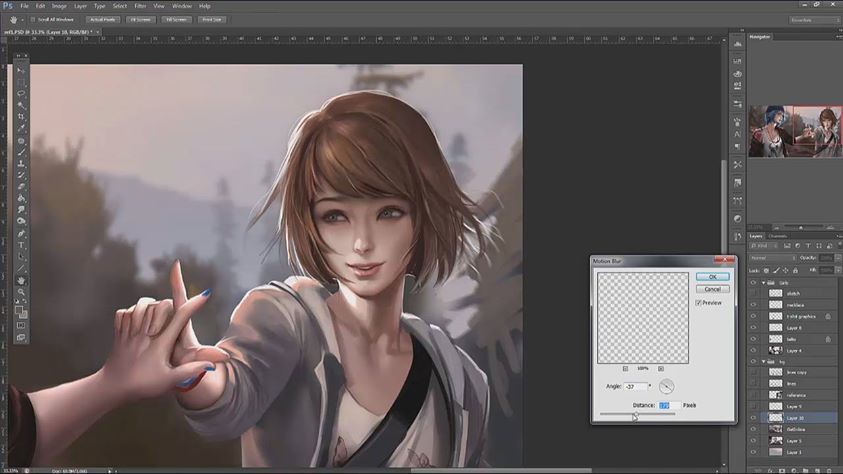Click the Navigator zoom slider
This screenshot has height=474, width=843.
(x=801, y=227)
